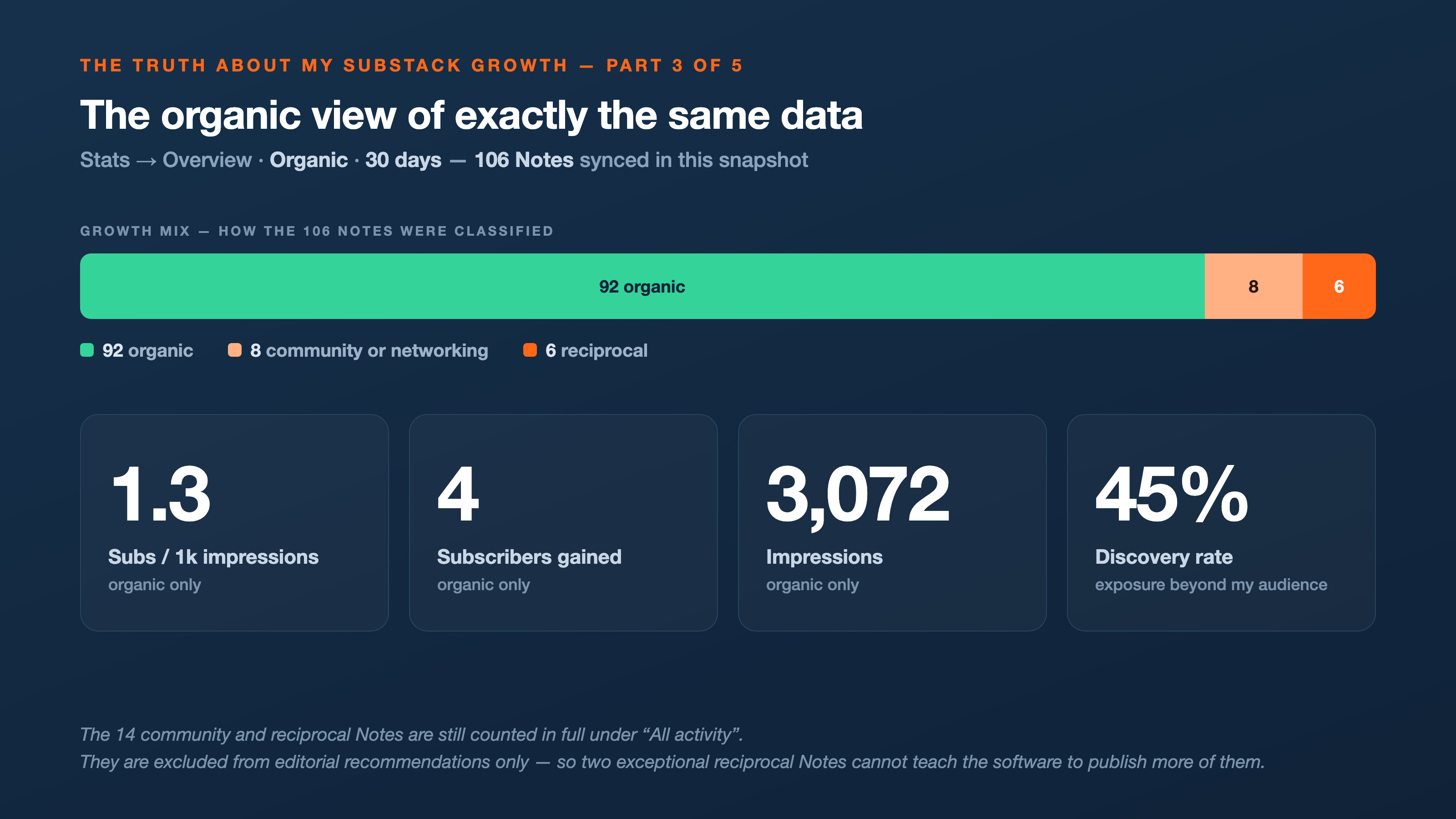Click the title "The organic view of exactly the same data"
The image size is (1456, 819).
click(x=471, y=116)
